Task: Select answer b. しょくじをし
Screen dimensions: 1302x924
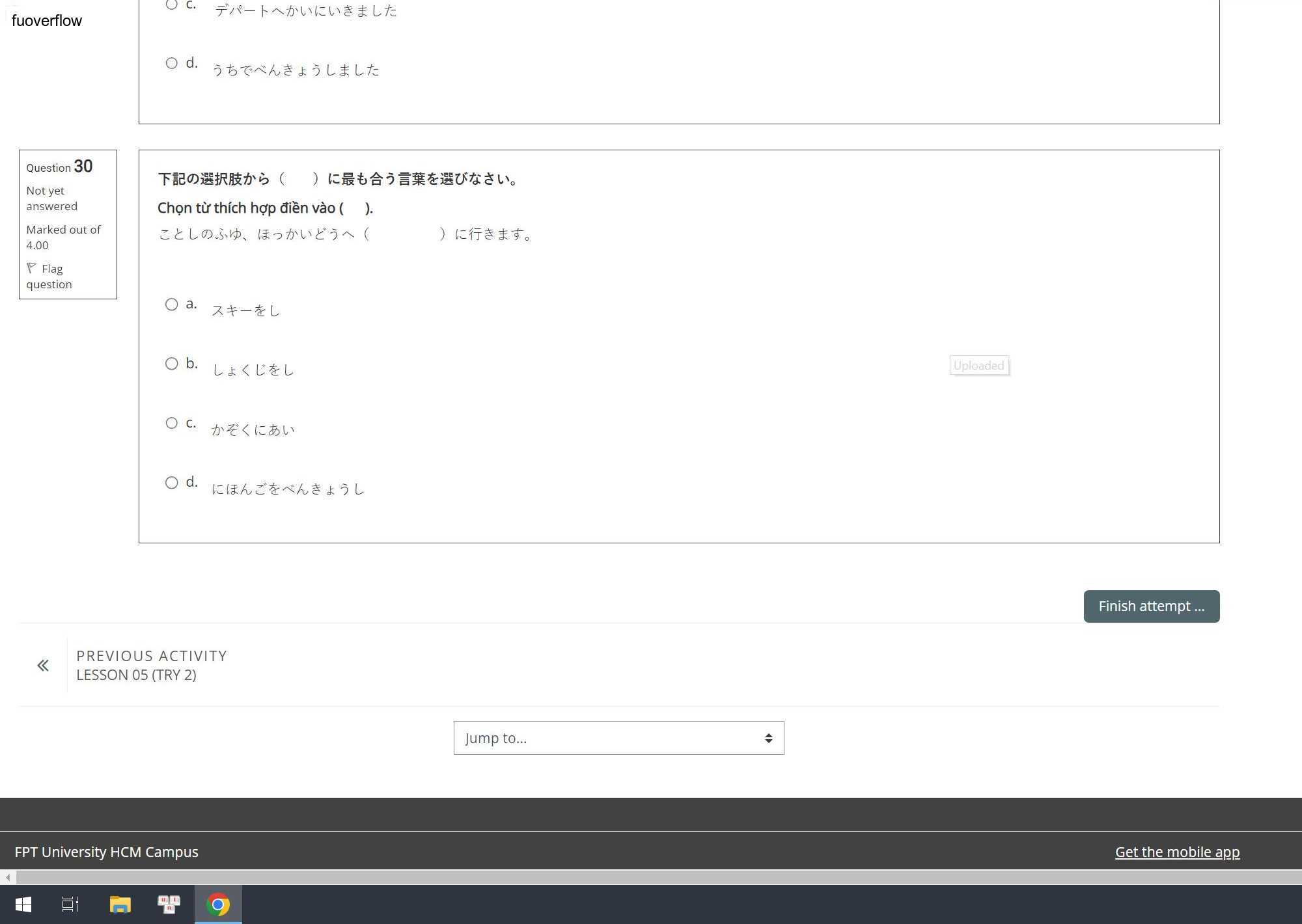Action: (171, 364)
